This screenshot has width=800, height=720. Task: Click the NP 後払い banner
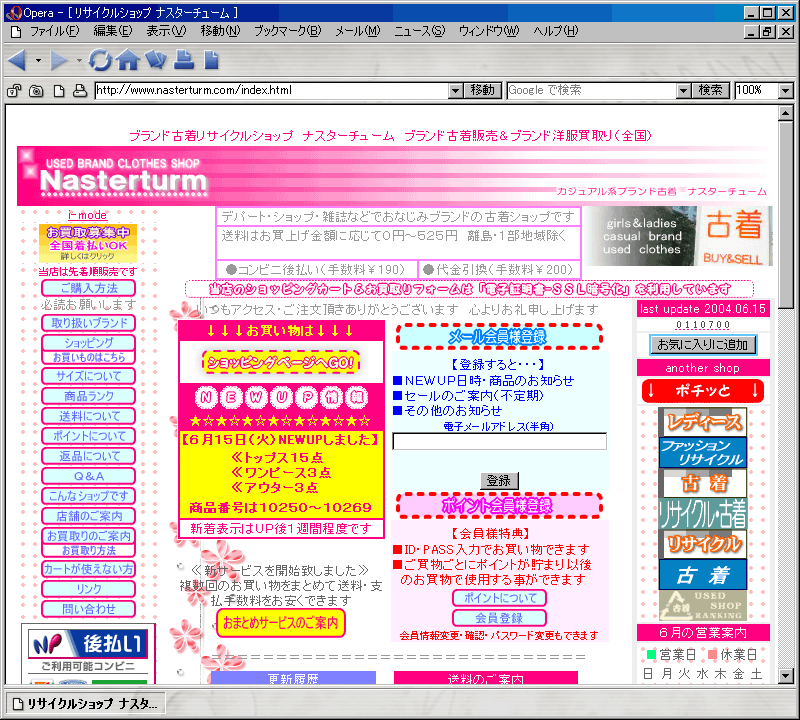point(88,644)
